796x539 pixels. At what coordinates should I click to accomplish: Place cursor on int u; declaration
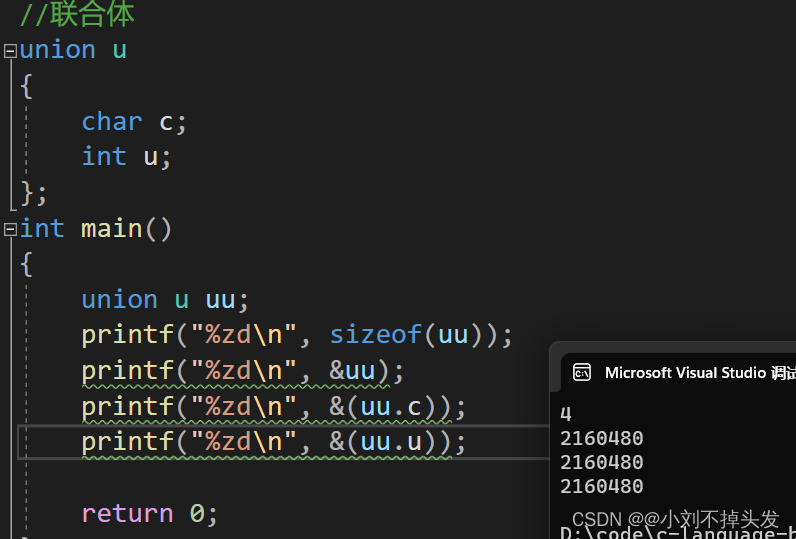tap(126, 157)
